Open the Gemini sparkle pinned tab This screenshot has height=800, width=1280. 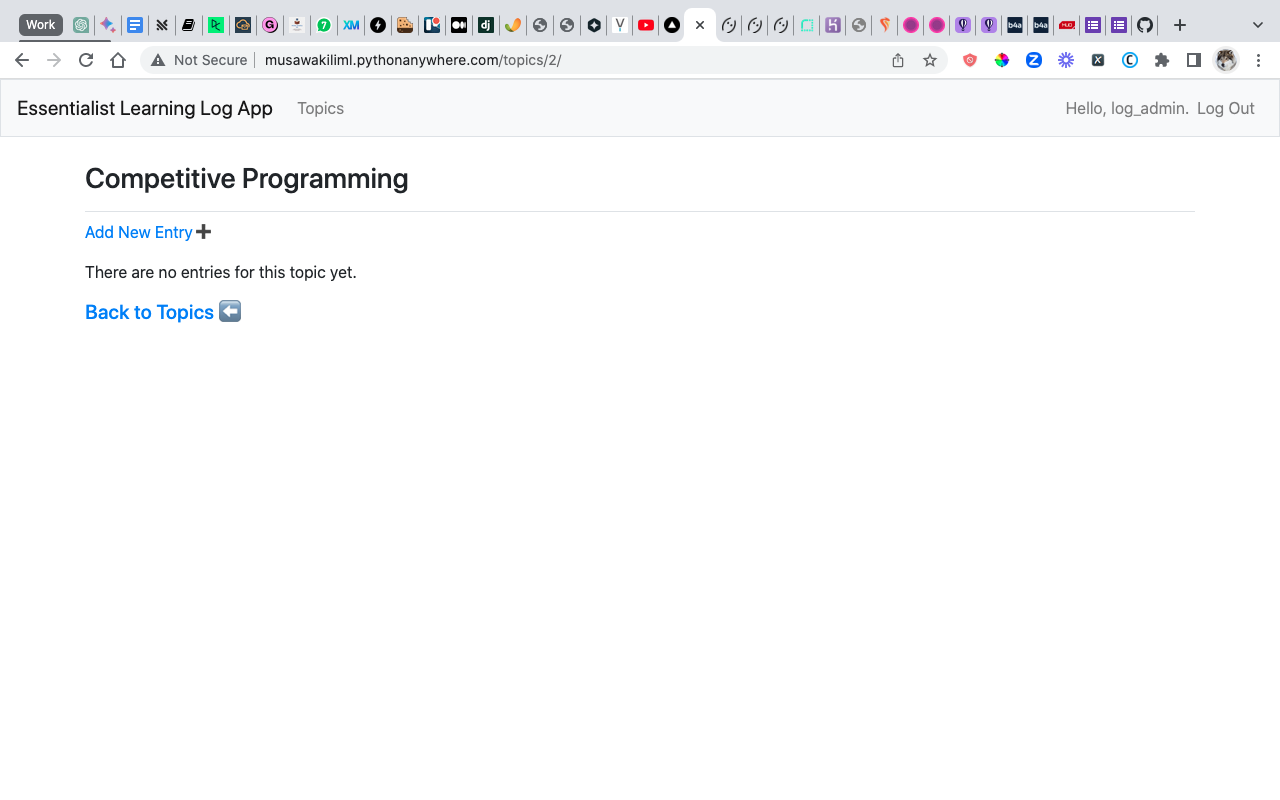tap(107, 25)
